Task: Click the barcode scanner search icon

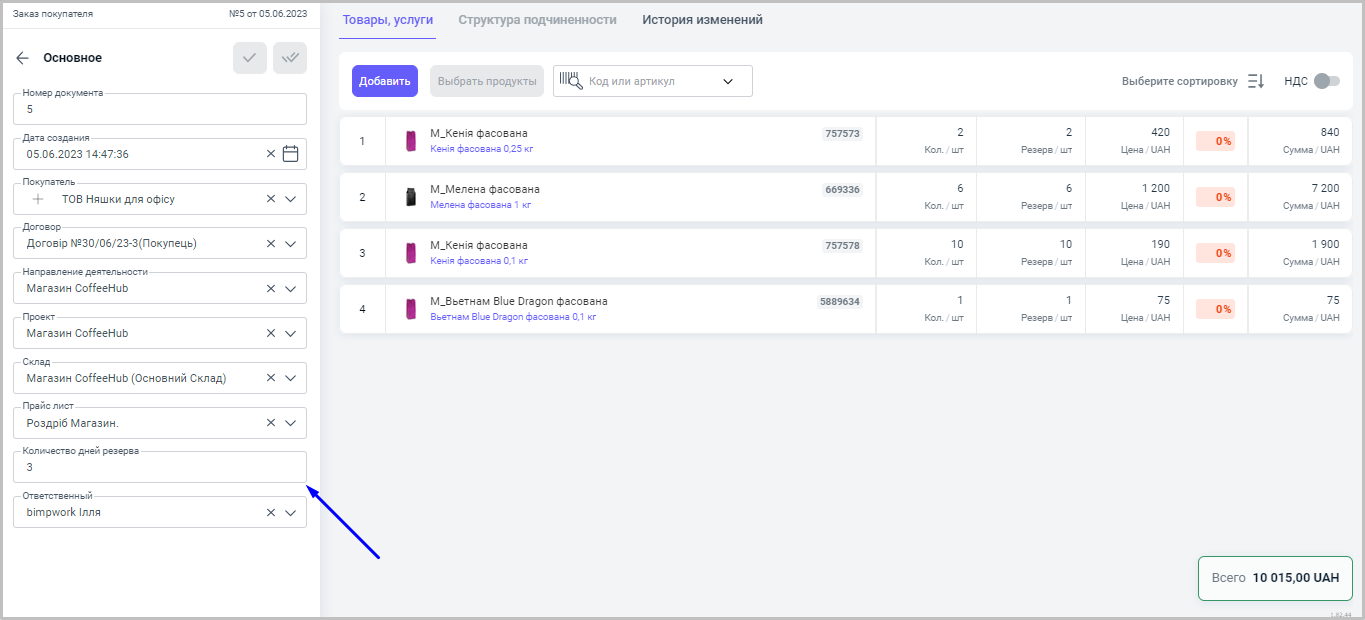Action: (570, 81)
